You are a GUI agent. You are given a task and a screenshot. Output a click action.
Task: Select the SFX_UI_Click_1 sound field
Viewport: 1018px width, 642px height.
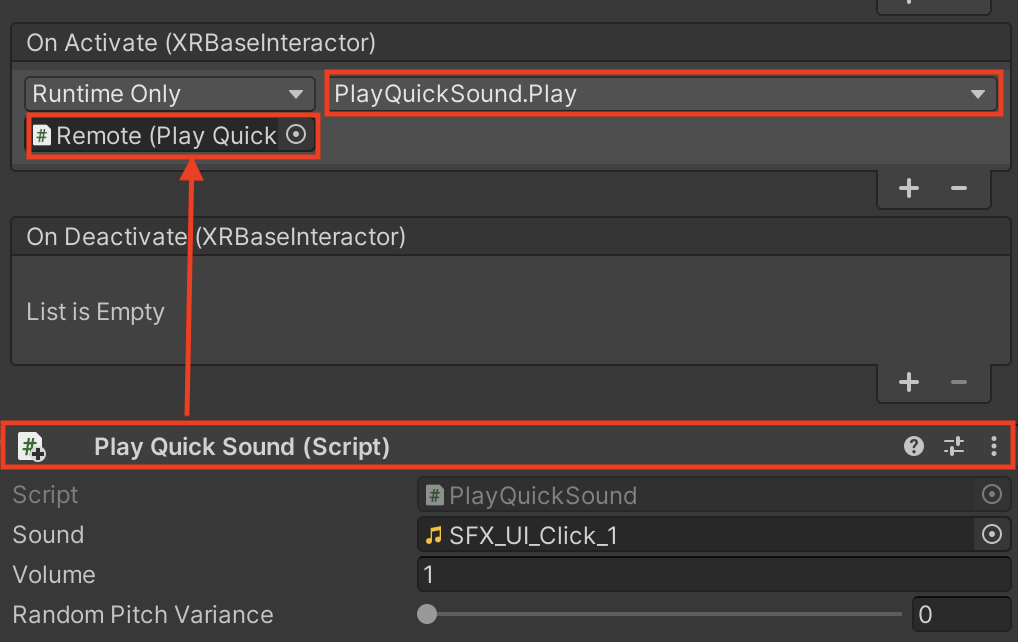[x=695, y=535]
